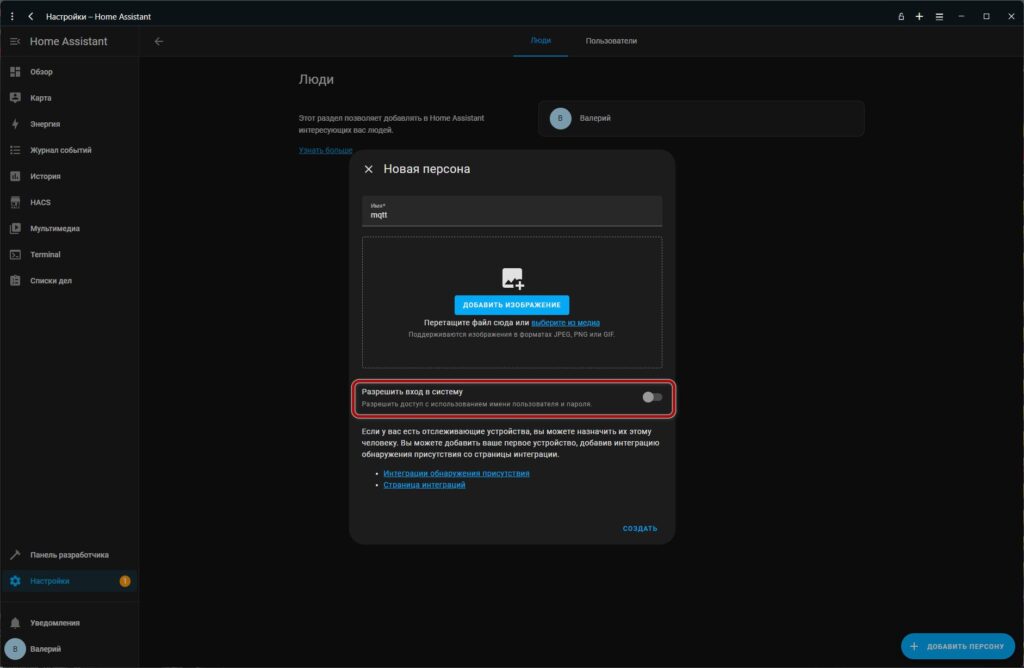Open the Карта icon in sidebar
Image resolution: width=1024 pixels, height=668 pixels.
pyautogui.click(x=15, y=98)
